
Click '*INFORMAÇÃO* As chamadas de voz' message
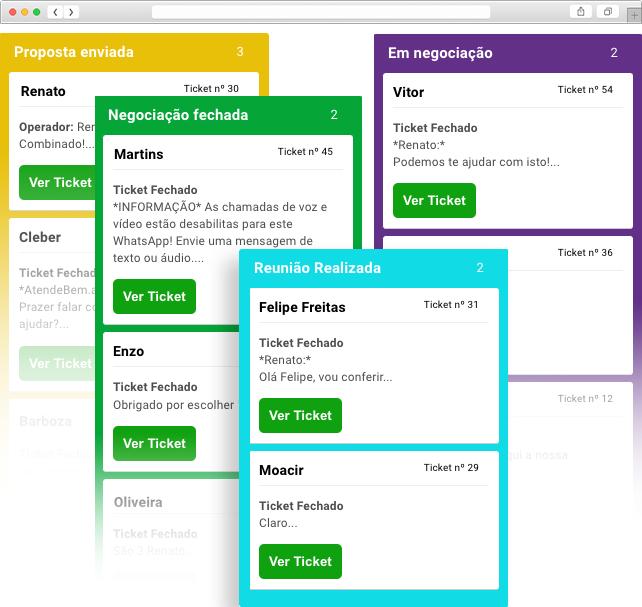click(220, 207)
